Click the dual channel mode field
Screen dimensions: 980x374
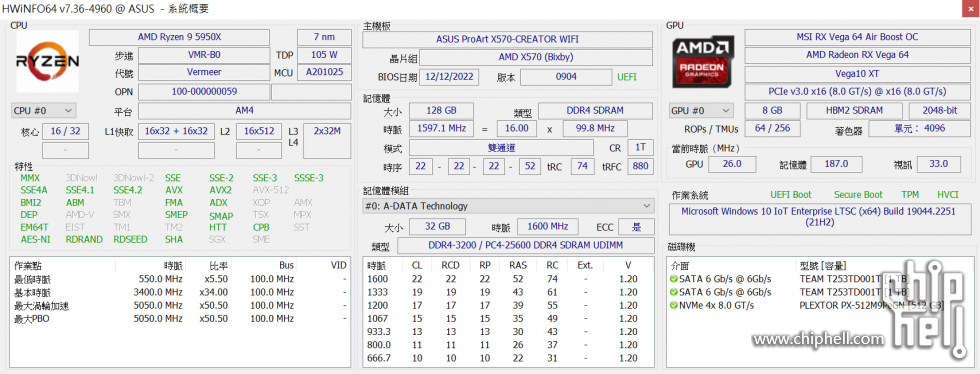pos(501,148)
